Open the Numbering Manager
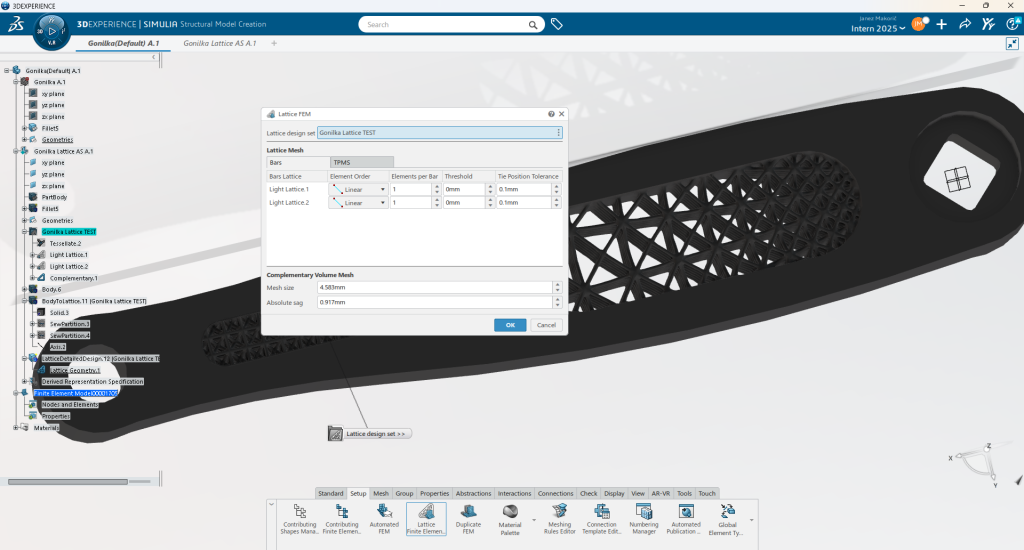 tap(644, 519)
